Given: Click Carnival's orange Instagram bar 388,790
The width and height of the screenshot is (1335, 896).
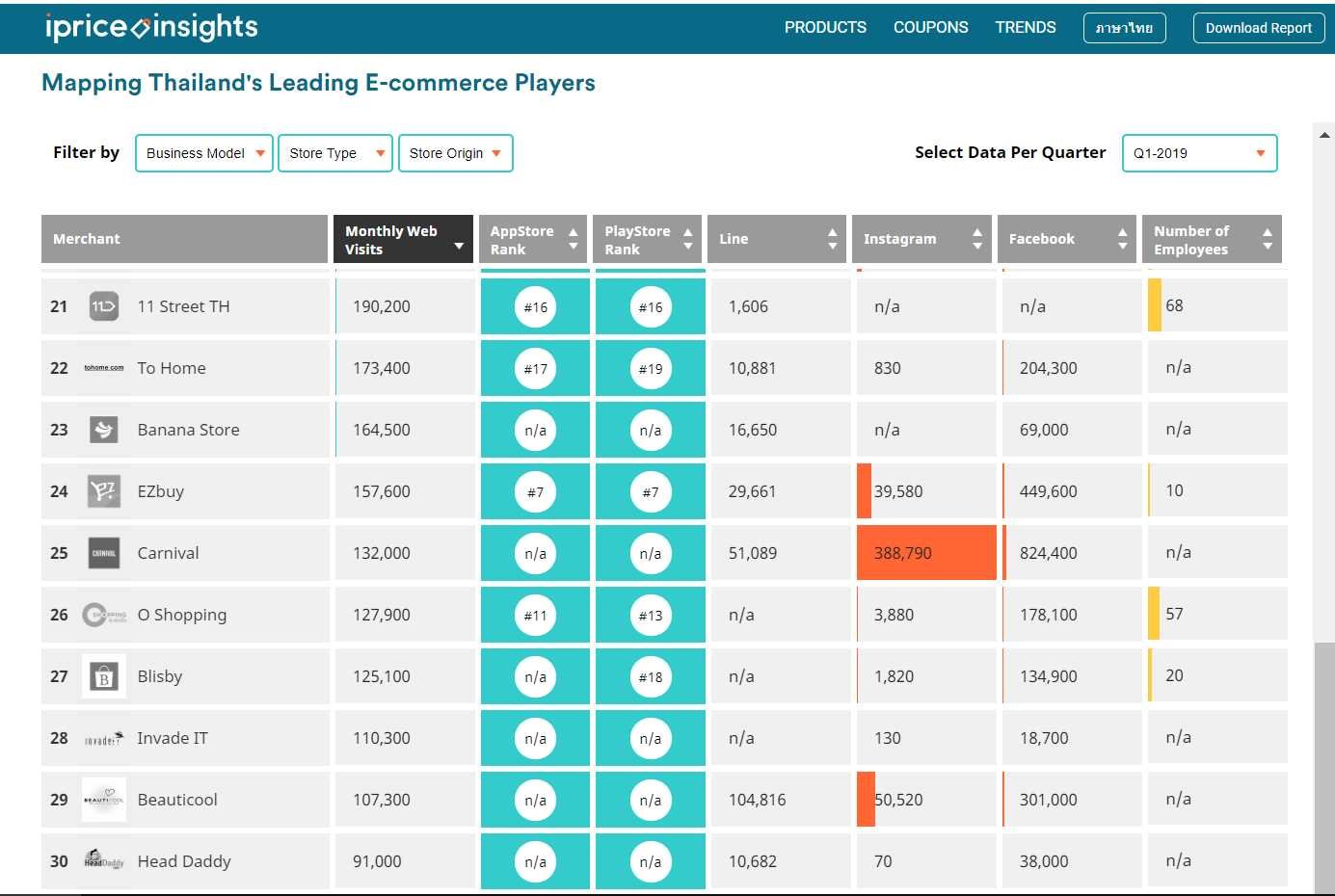Looking at the screenshot, I should [926, 553].
